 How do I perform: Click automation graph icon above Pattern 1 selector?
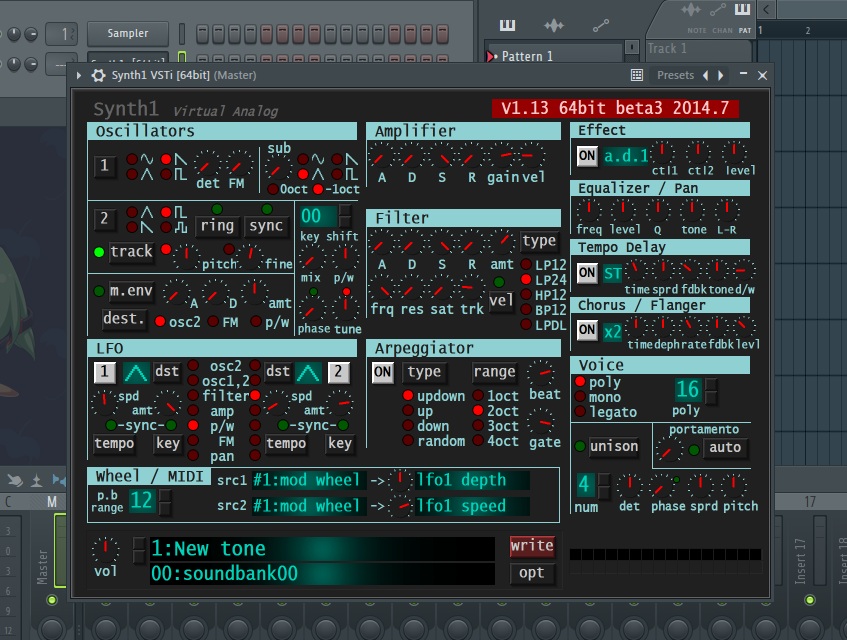click(x=601, y=25)
